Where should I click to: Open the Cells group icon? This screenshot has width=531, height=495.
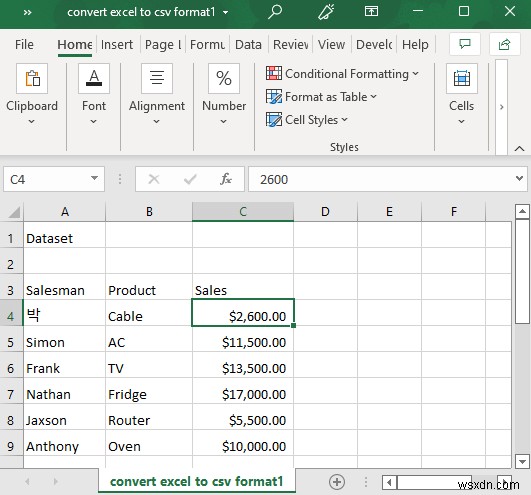point(462,79)
